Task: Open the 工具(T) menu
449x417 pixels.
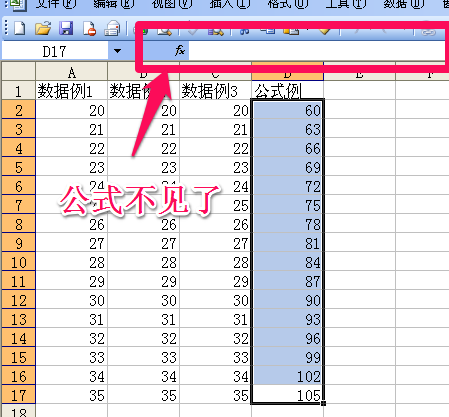Action: pyautogui.click(x=345, y=3)
